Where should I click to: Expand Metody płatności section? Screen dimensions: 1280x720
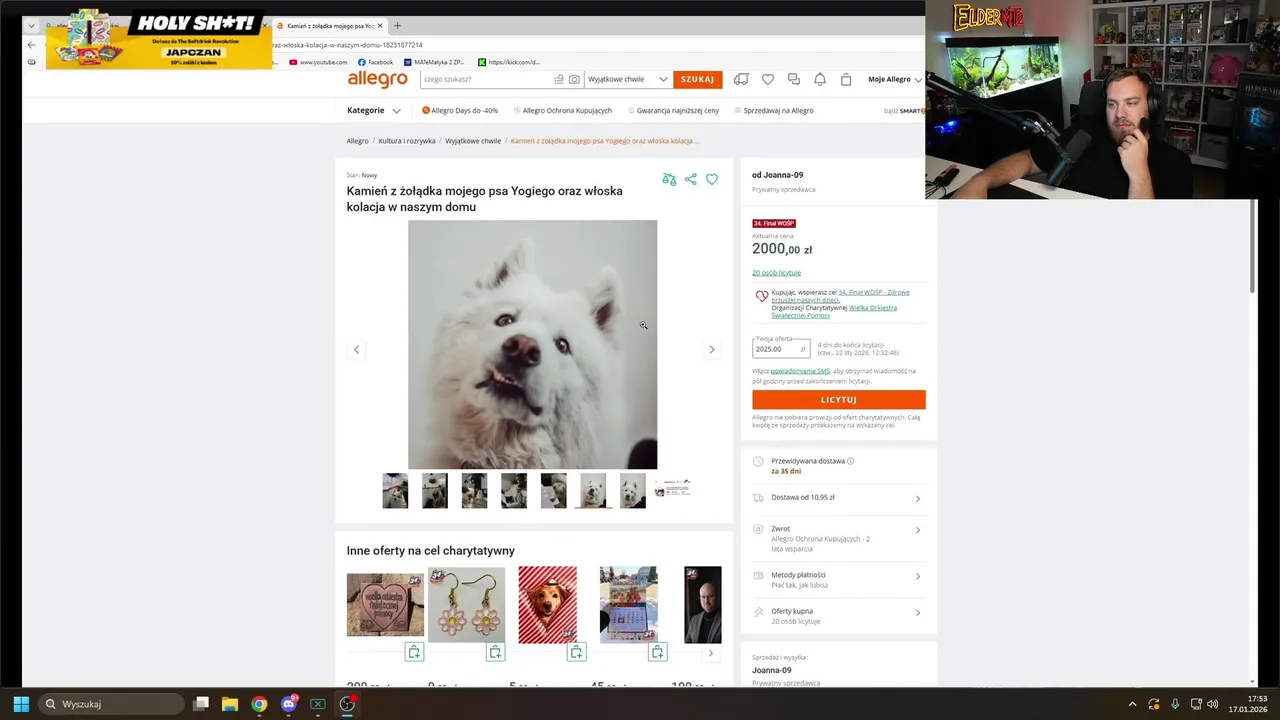[x=838, y=580]
